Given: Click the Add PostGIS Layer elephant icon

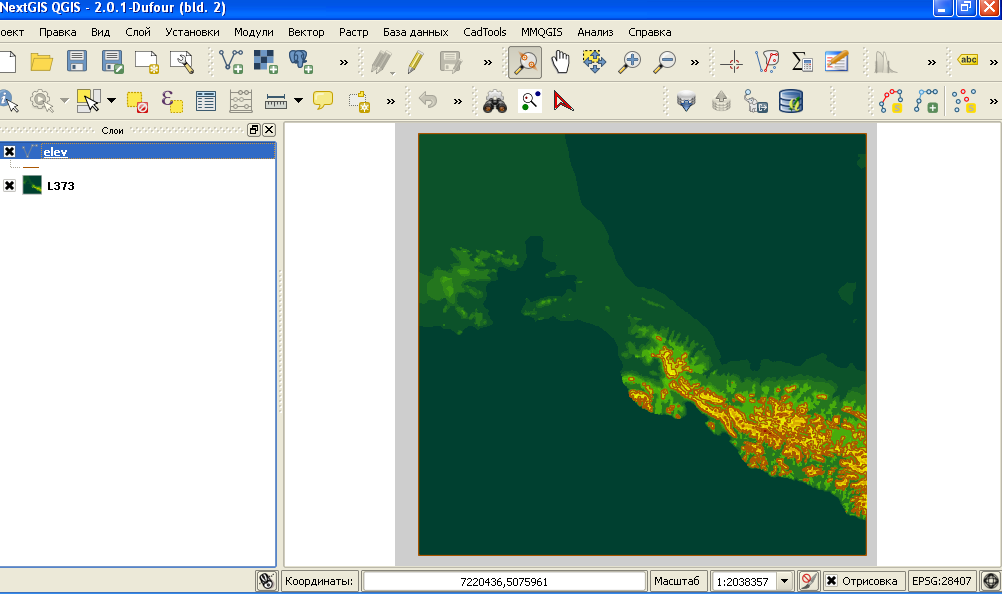Looking at the screenshot, I should pos(300,62).
